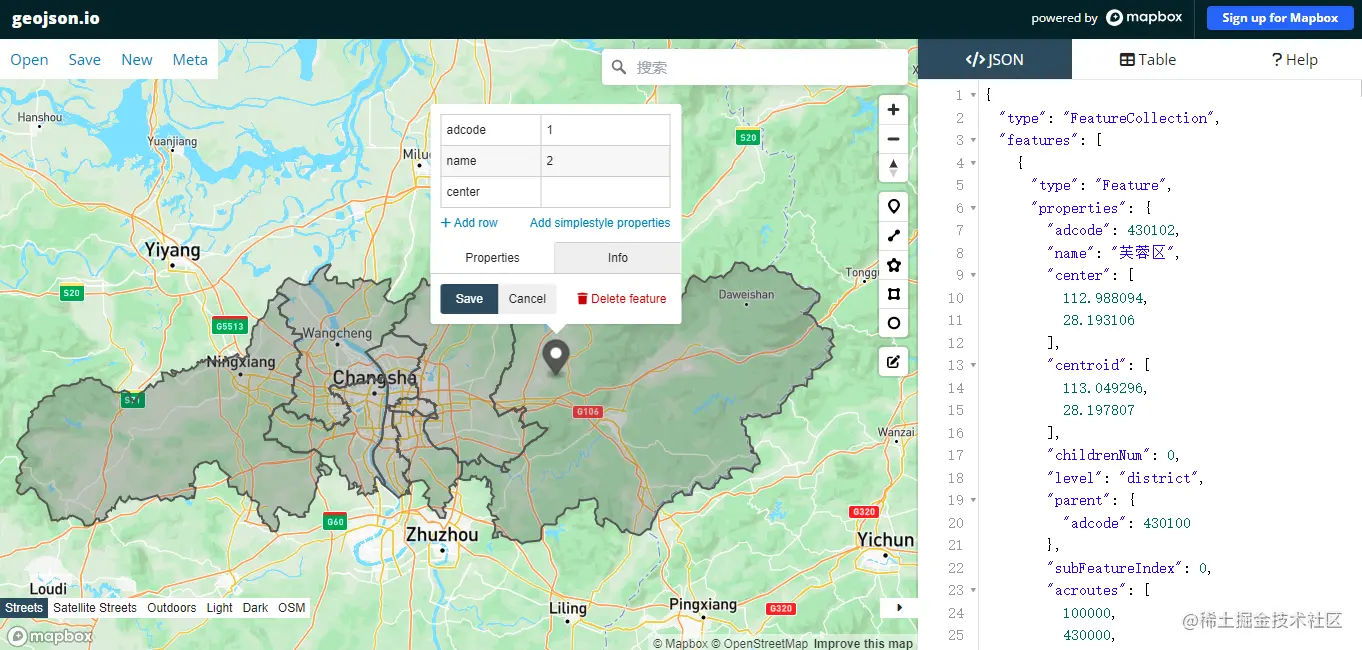Screen dimensions: 1362x650
Task: Click Add simplestyle properties link
Action: tap(600, 223)
